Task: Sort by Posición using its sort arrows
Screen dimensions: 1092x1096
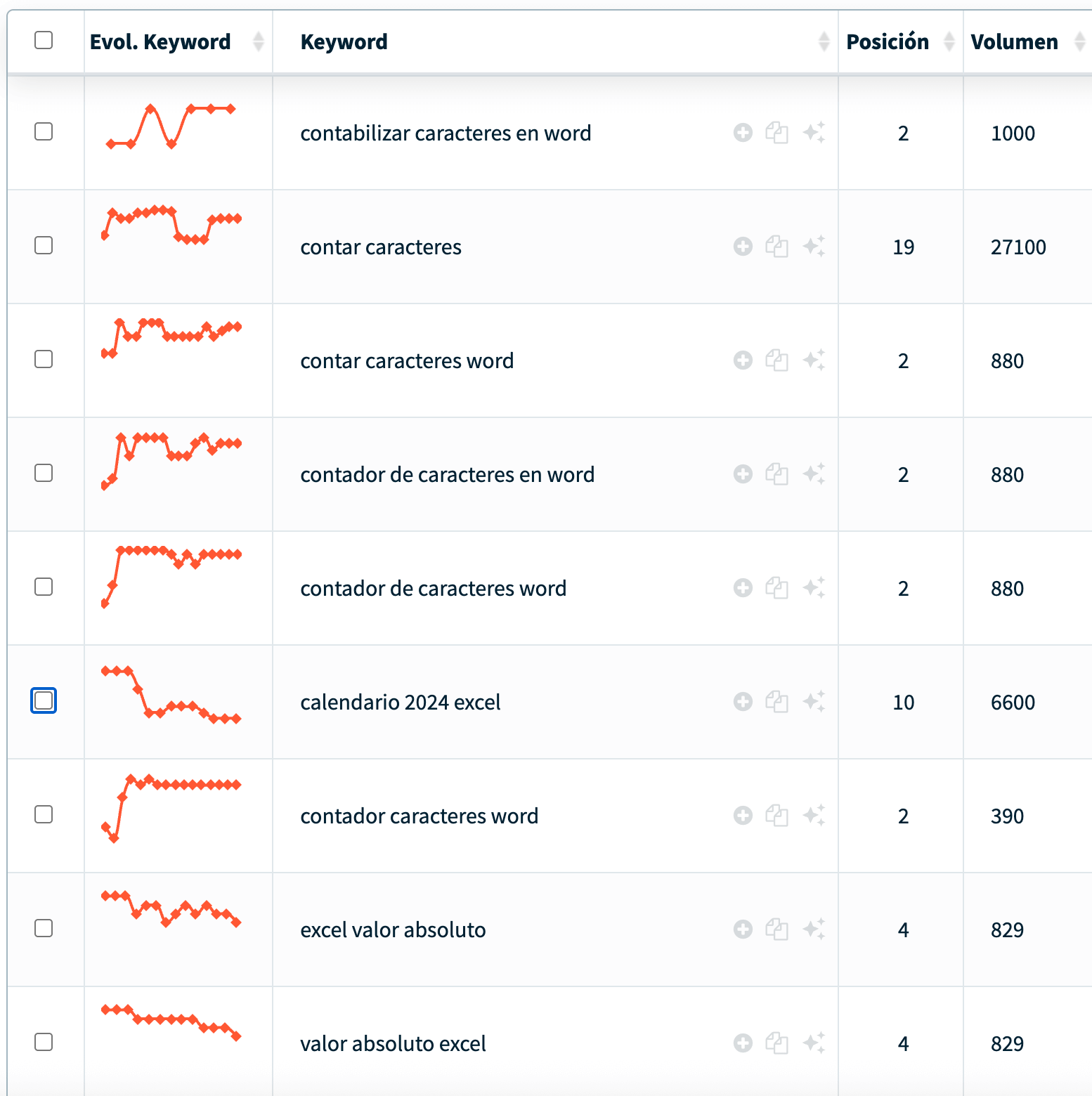Action: (949, 42)
